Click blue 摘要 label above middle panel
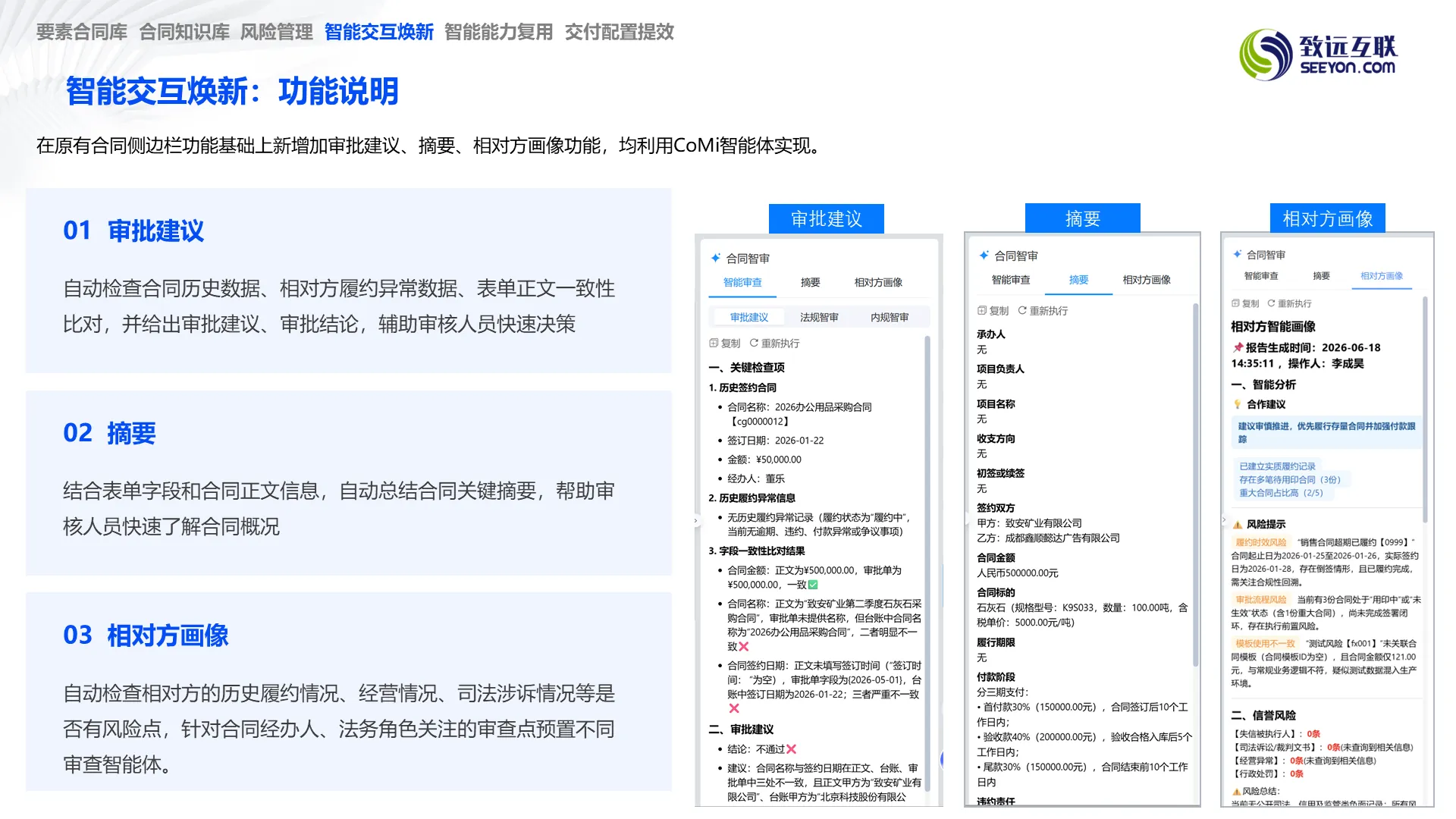The height and width of the screenshot is (819, 1456). click(1083, 218)
